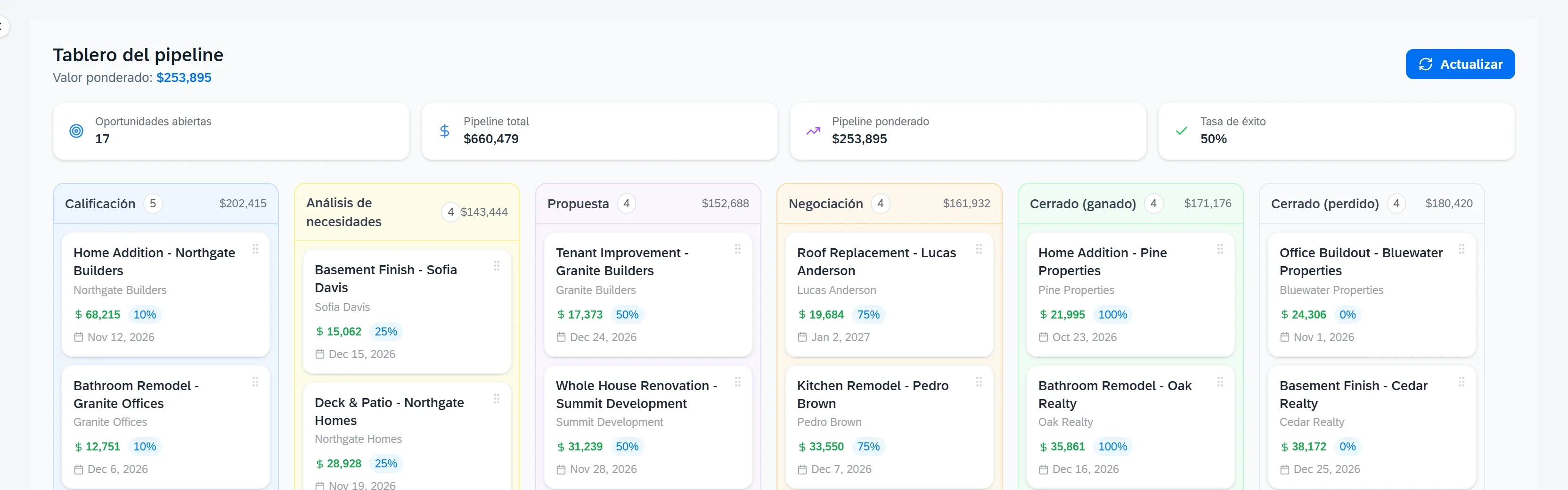
Task: Click the target icon beside Oportunidades abiertas
Action: click(x=76, y=131)
